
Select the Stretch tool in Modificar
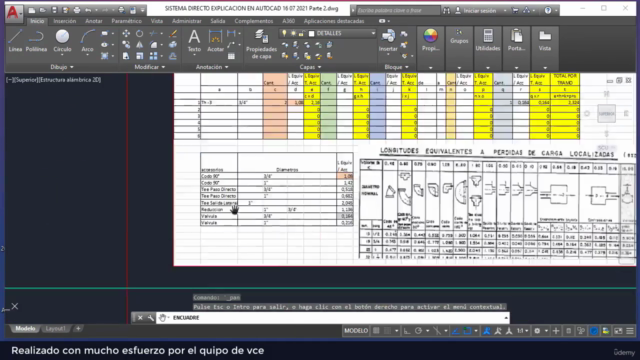coord(126,56)
